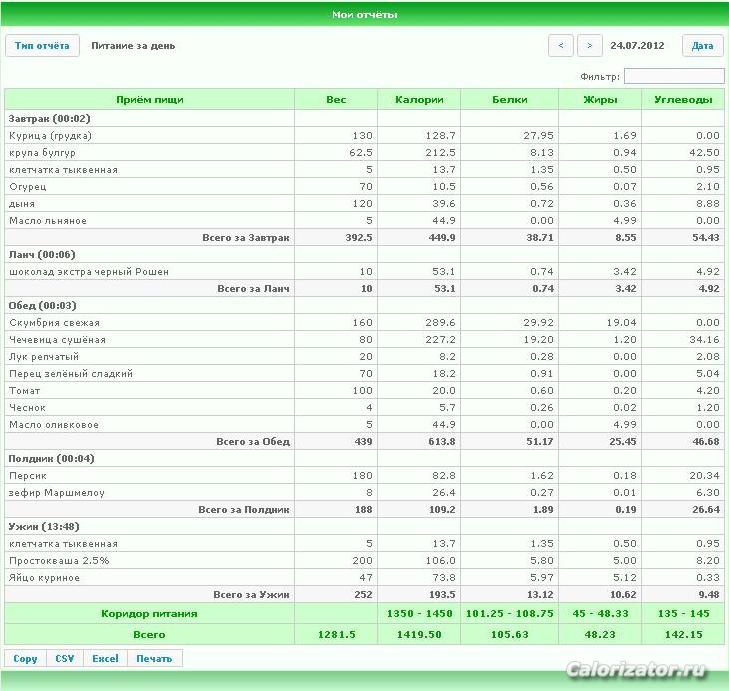Select the Простокваша 2.5% food row

364,561
